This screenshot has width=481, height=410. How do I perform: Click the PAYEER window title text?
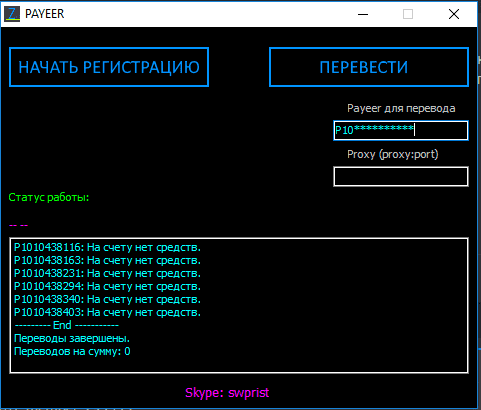coord(45,14)
